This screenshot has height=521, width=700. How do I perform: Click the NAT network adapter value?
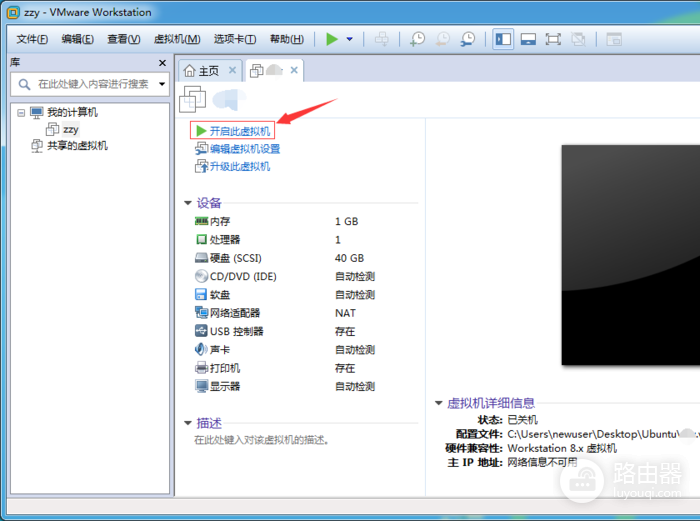click(x=346, y=313)
